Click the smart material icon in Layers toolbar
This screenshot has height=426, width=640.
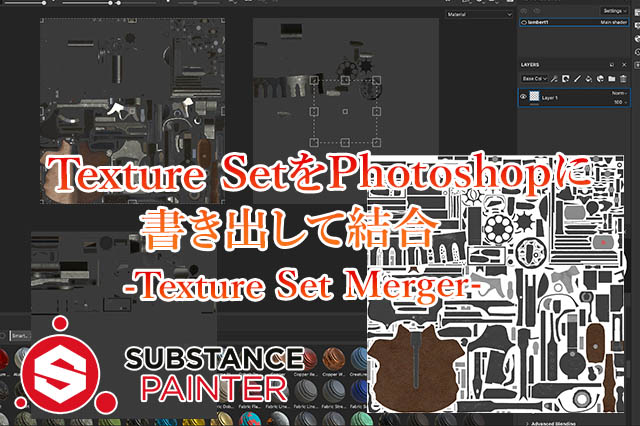(x=601, y=77)
